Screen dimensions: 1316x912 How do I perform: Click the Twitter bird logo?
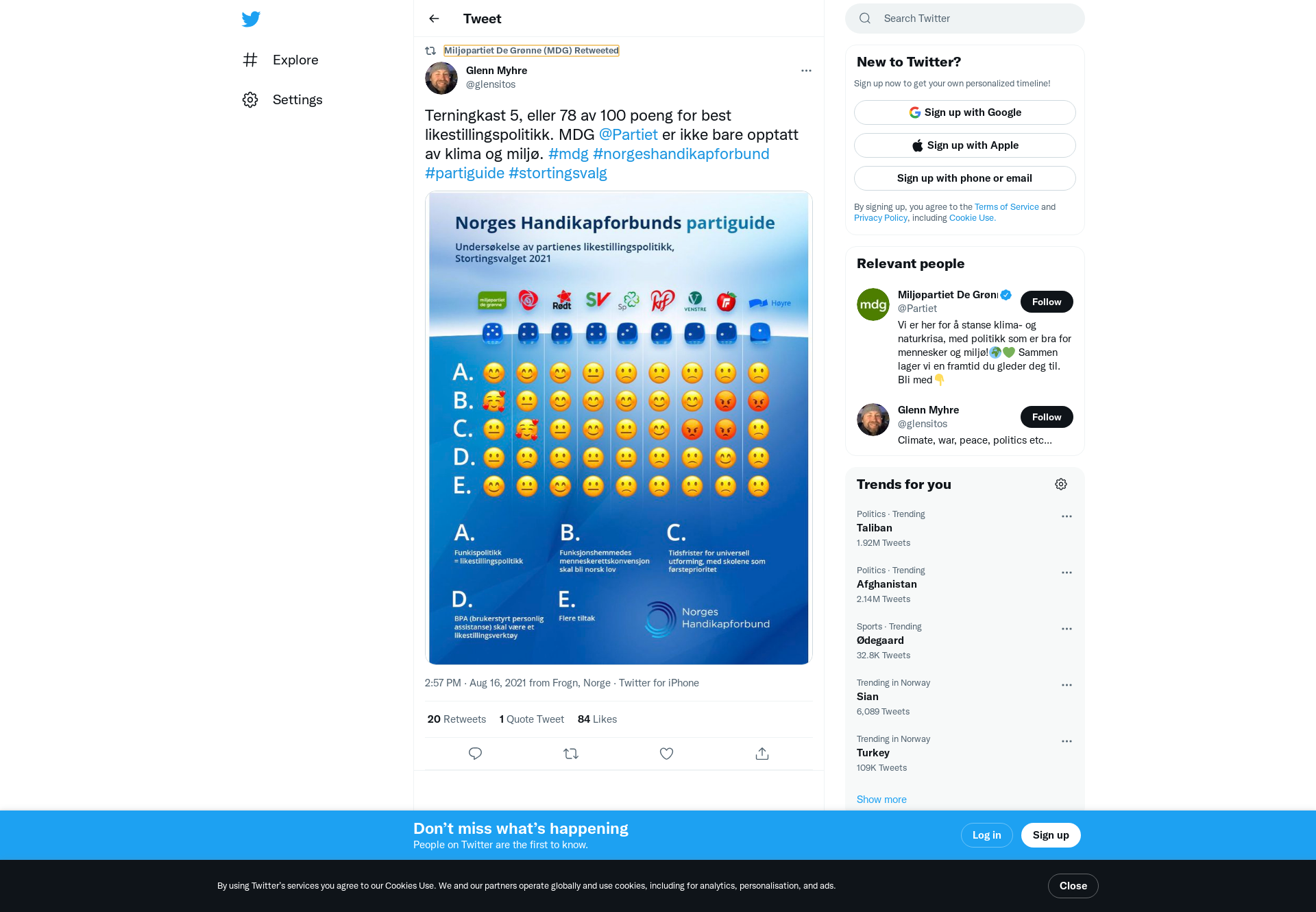251,19
